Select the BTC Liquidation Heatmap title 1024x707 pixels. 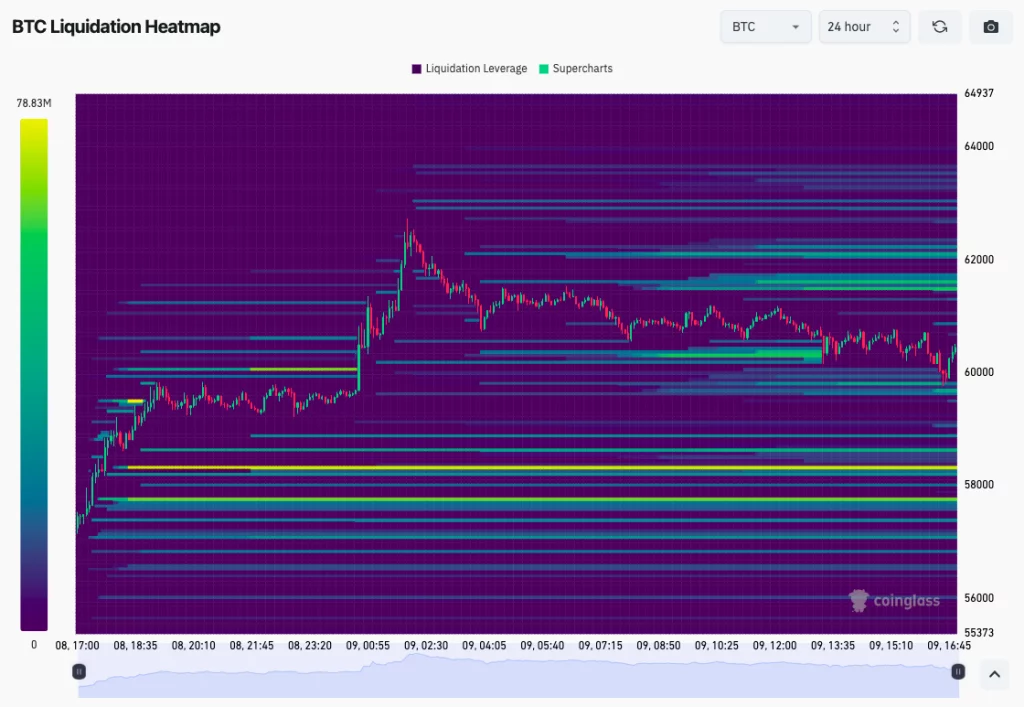tap(116, 27)
